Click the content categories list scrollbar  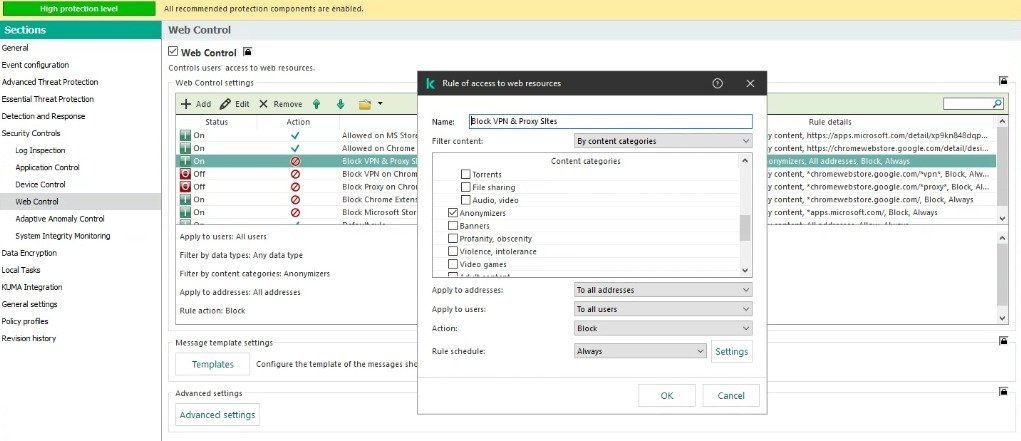tap(745, 225)
